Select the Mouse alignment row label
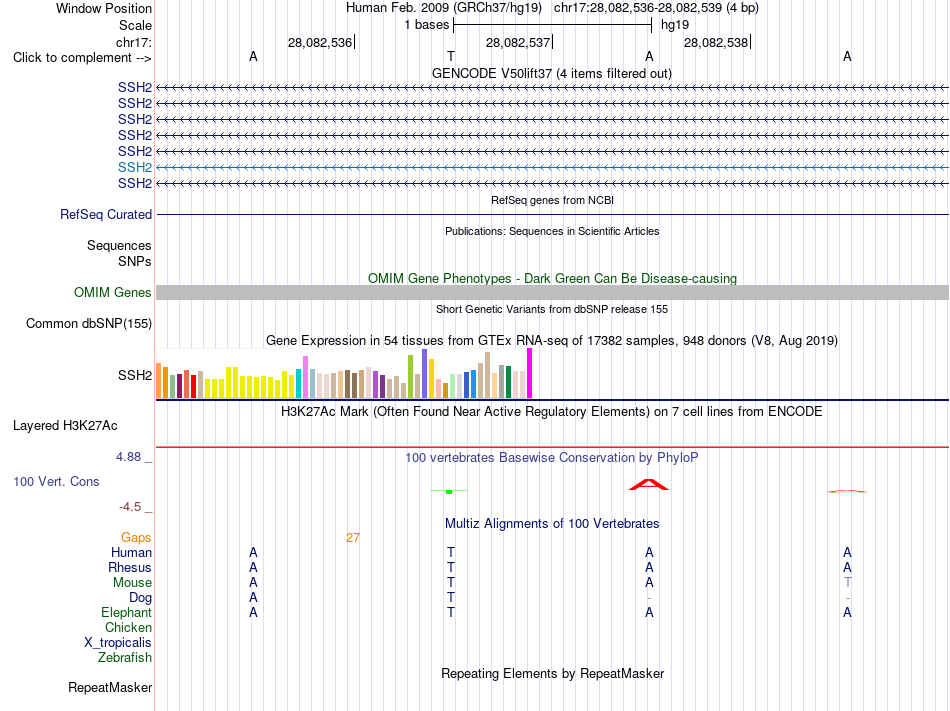The image size is (950, 711). pos(132,583)
